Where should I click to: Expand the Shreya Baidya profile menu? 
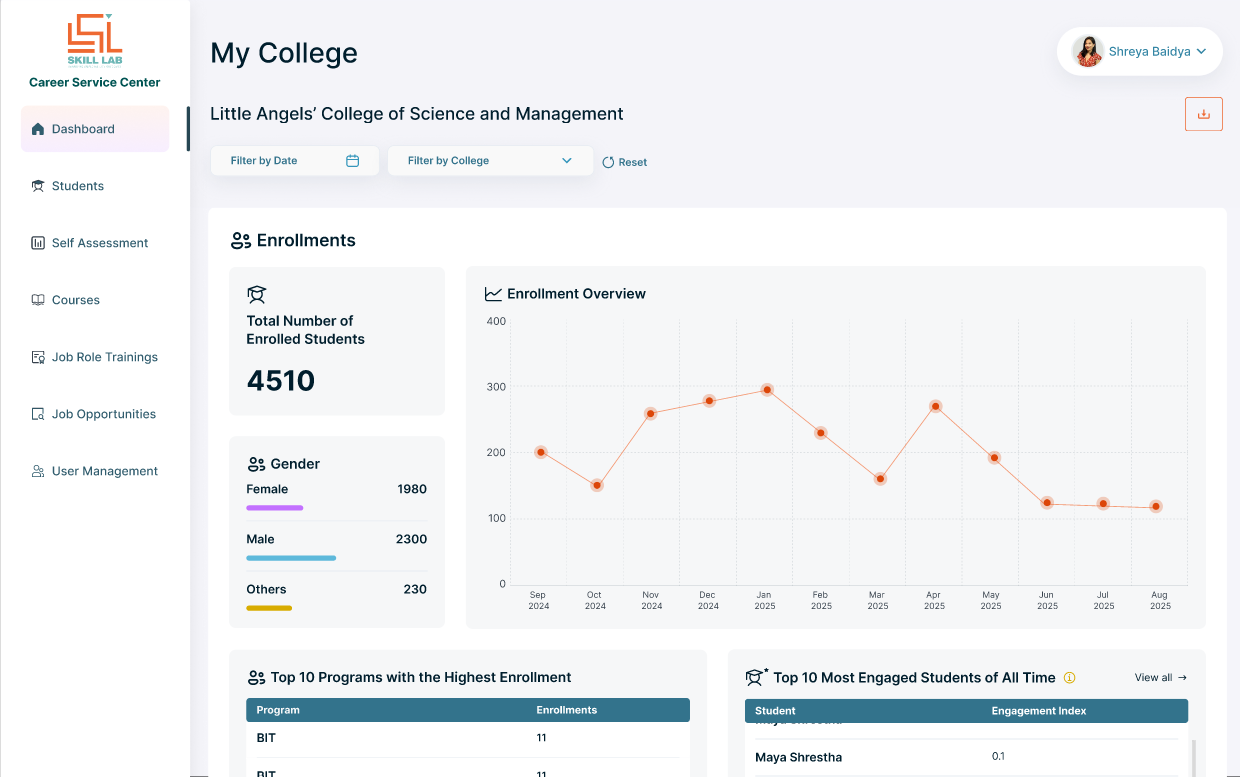click(1139, 52)
